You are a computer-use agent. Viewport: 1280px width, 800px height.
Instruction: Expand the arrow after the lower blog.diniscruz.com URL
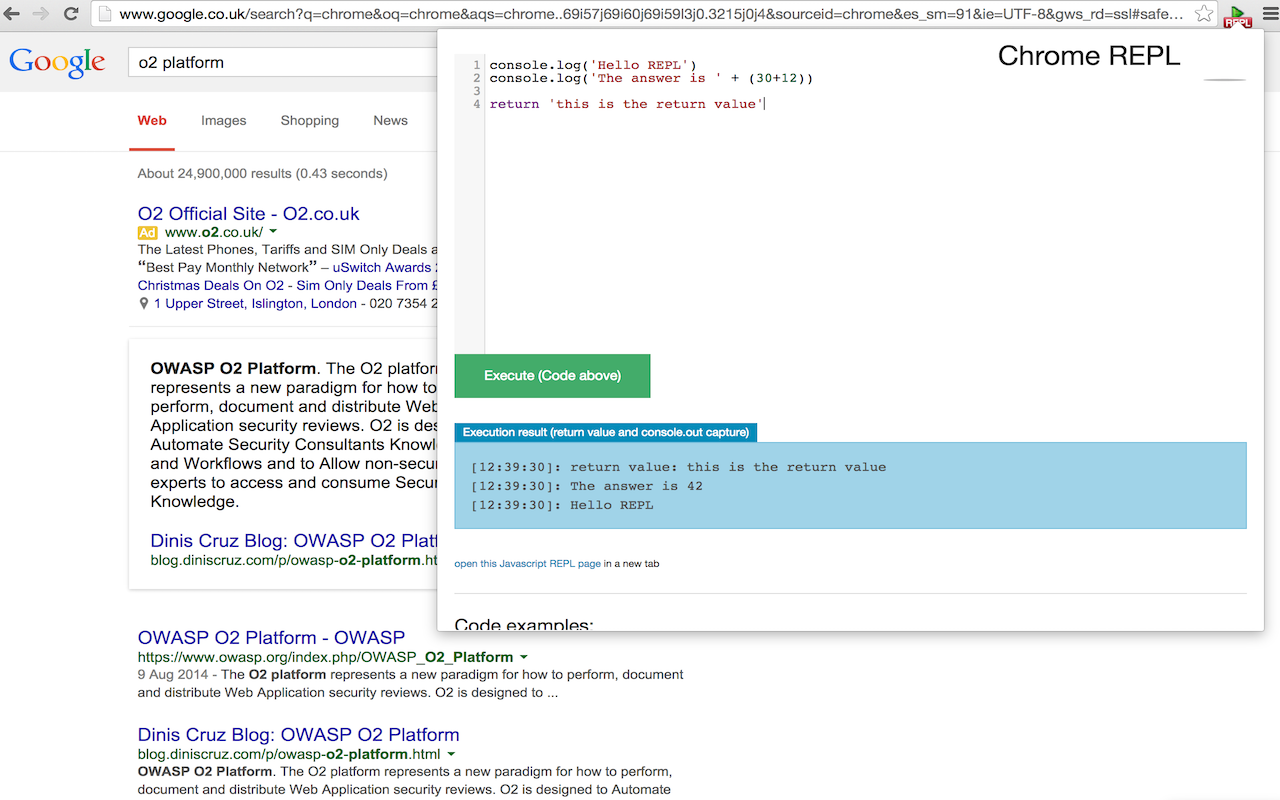[x=450, y=754]
